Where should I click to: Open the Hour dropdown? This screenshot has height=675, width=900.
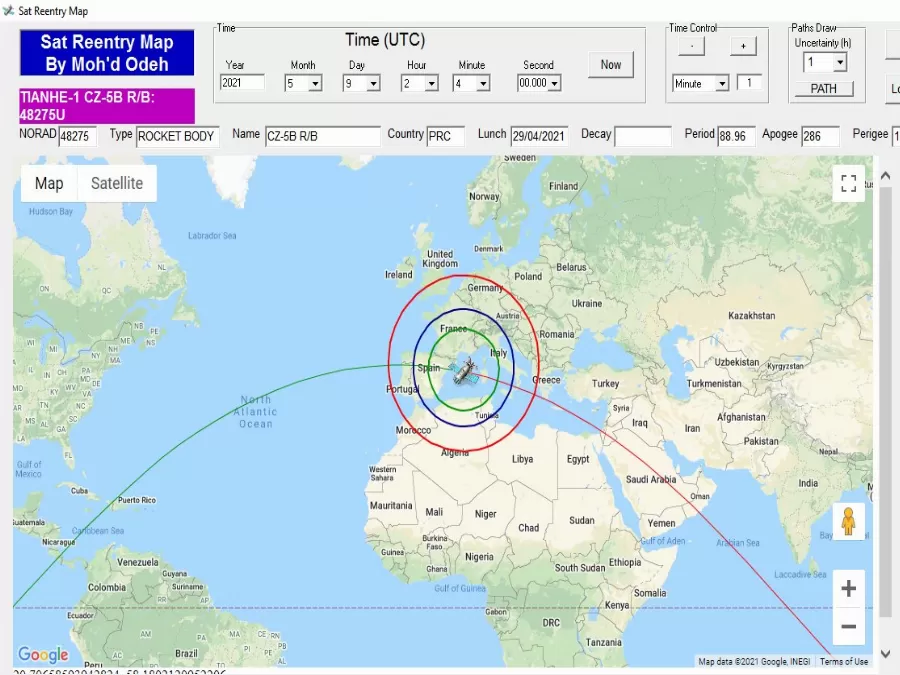click(x=432, y=84)
